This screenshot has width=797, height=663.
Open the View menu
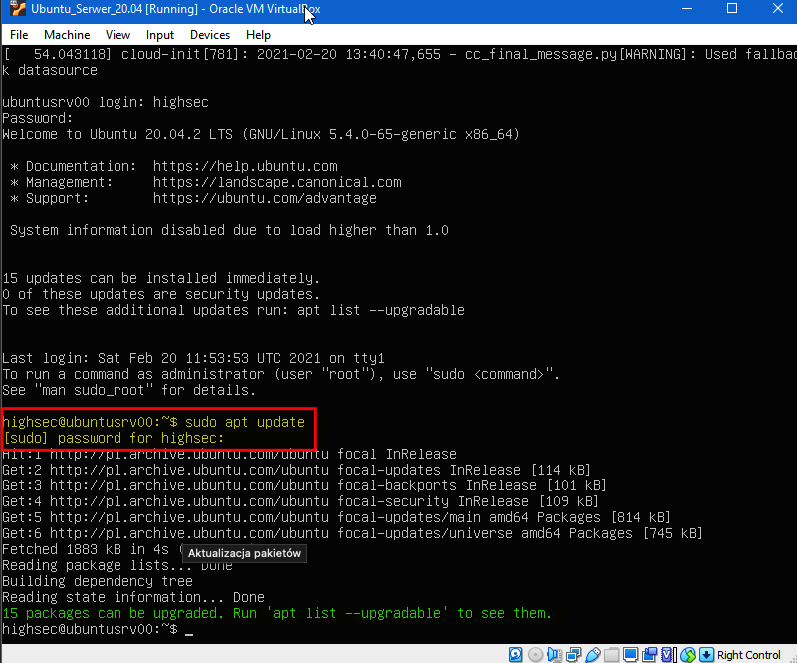coord(118,35)
